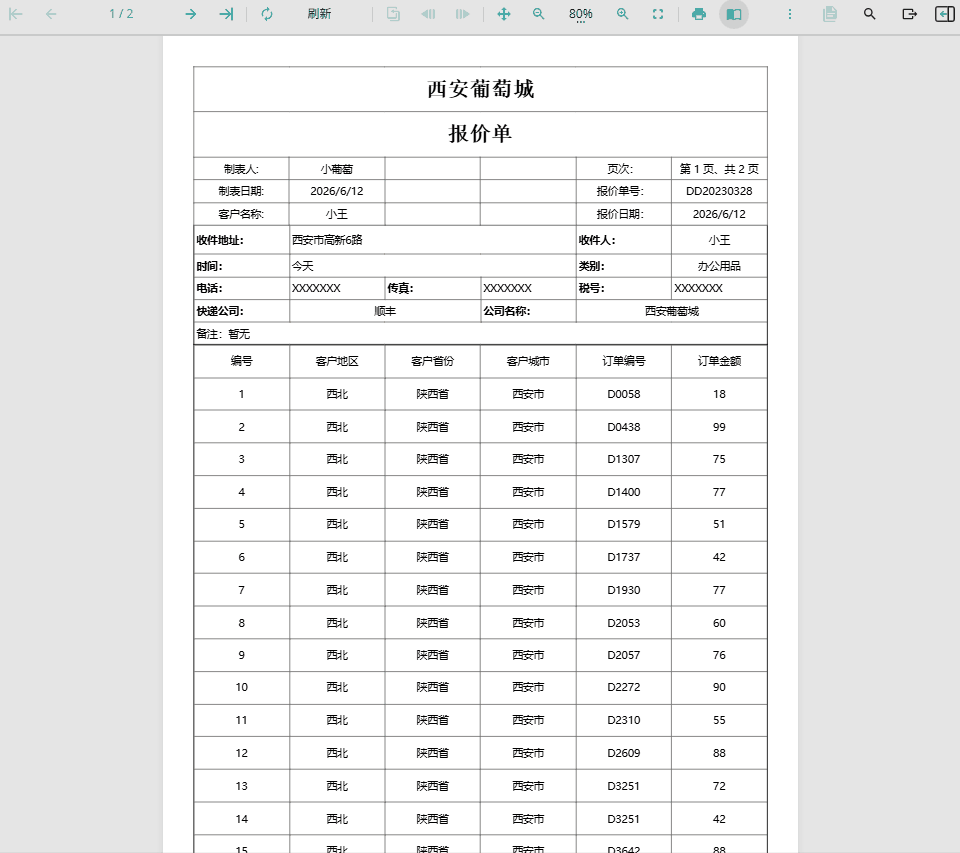Click the grayed document page icon
960x853 pixels.
click(830, 13)
